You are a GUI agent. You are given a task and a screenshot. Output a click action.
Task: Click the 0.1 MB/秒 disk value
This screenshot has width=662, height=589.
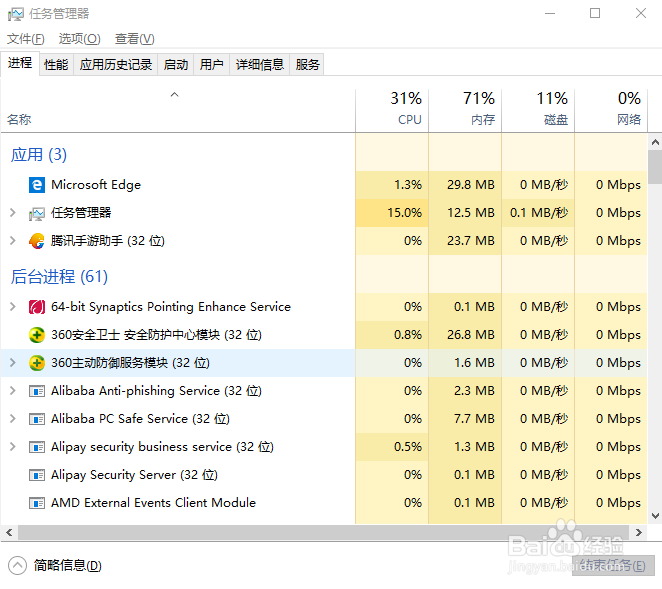point(539,212)
